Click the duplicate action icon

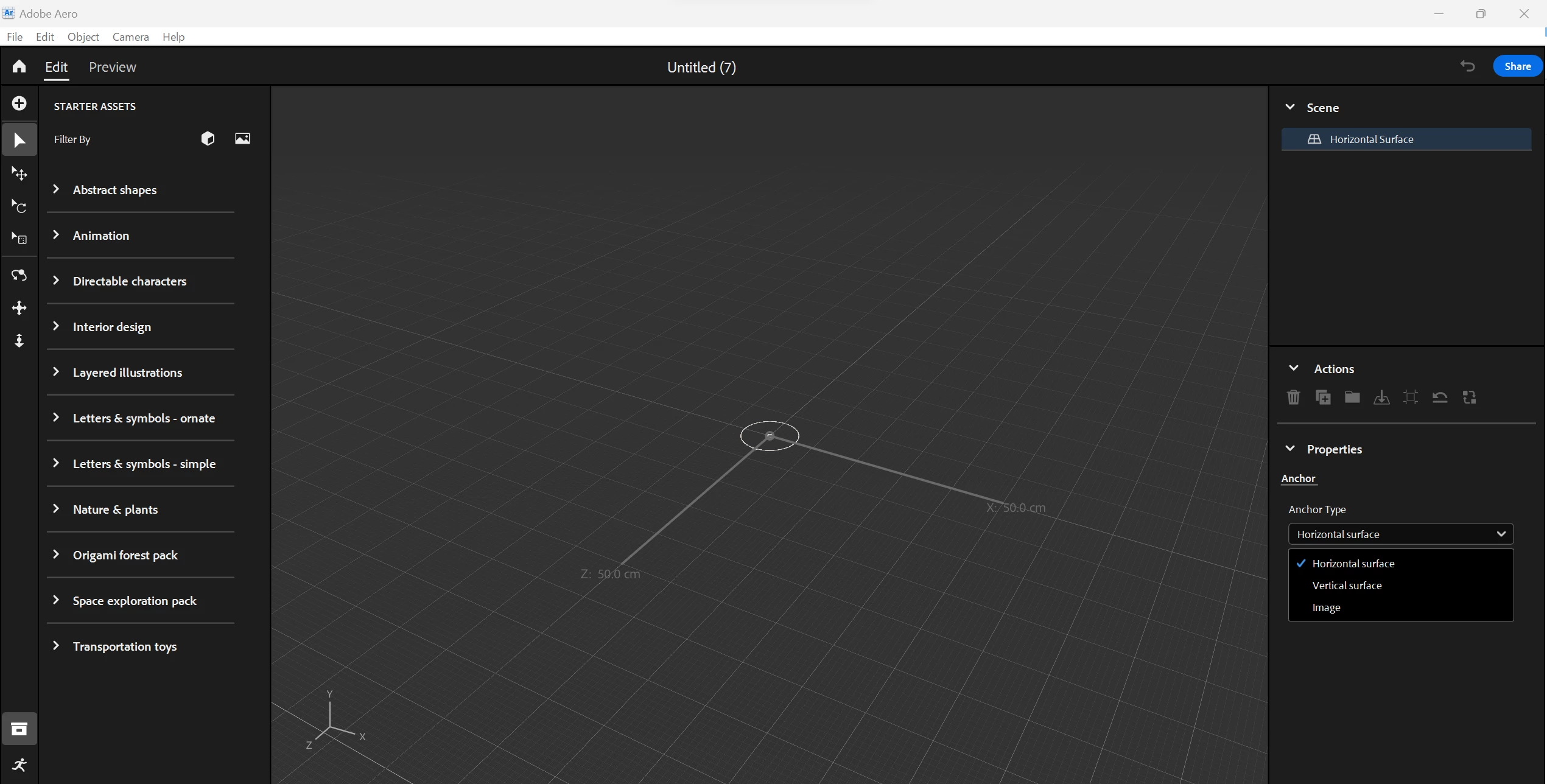(1322, 397)
